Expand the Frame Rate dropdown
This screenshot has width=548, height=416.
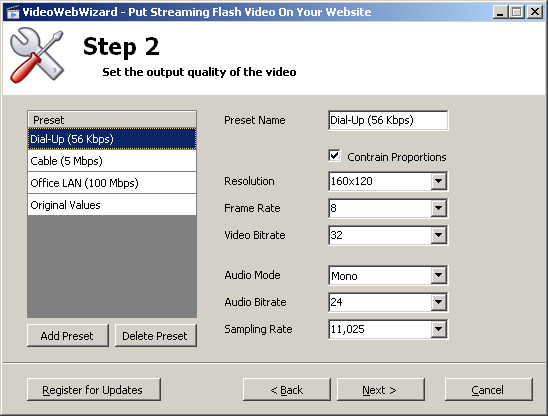click(438, 208)
